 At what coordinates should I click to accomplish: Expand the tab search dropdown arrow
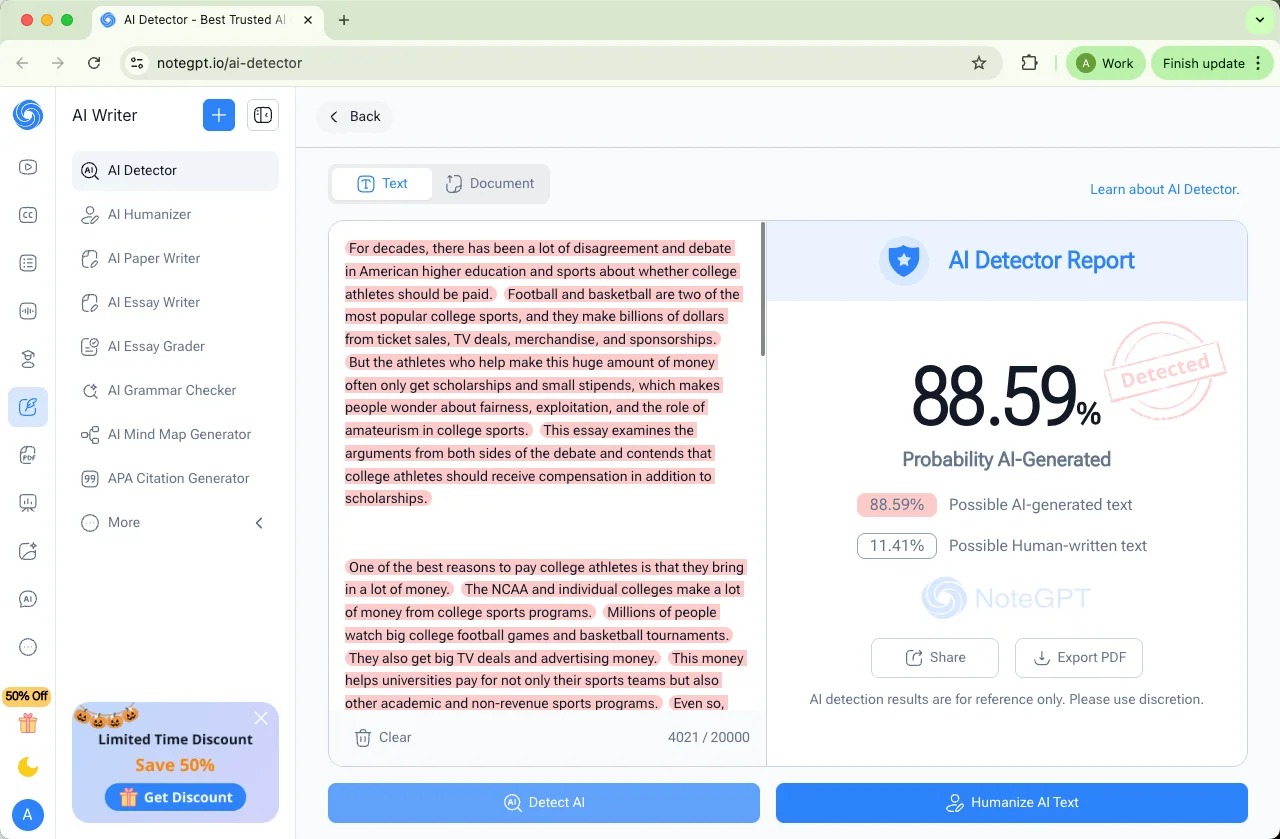coord(1258,20)
